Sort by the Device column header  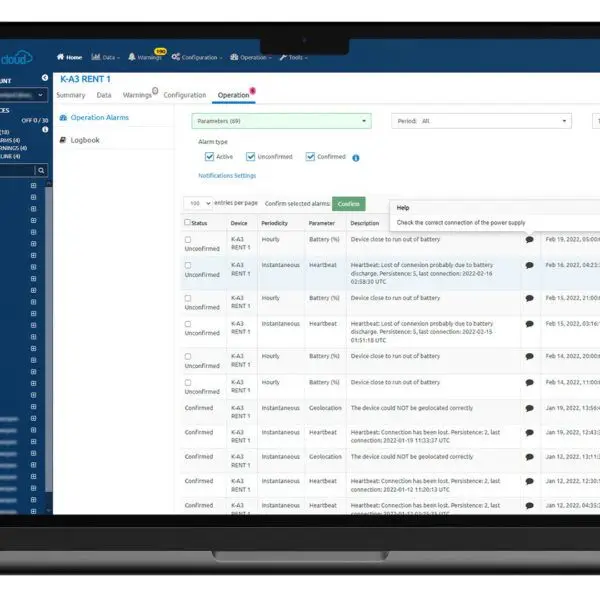[239, 223]
